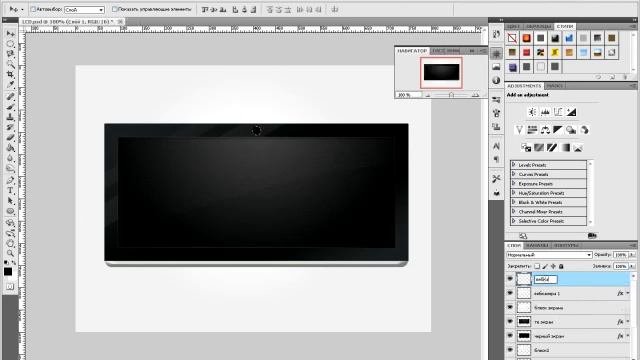Expand Black & White Presets
The height and width of the screenshot is (360, 640).
513,202
